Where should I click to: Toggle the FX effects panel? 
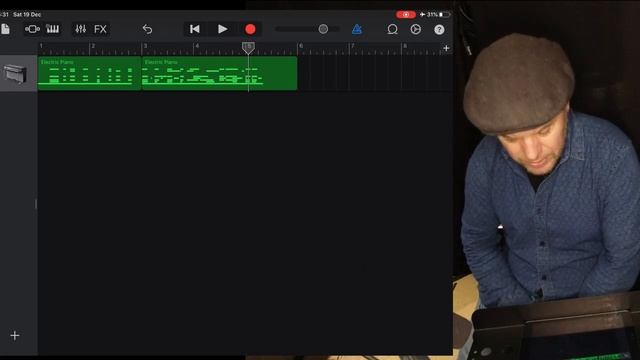pos(100,29)
